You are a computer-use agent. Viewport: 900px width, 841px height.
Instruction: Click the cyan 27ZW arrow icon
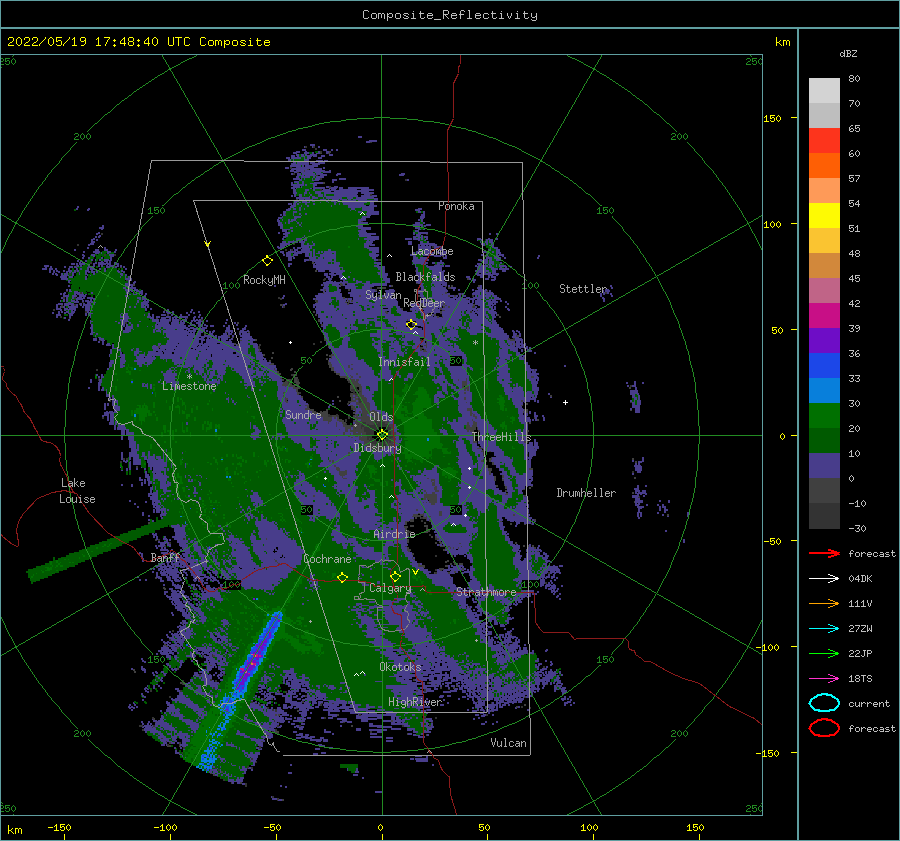click(824, 629)
